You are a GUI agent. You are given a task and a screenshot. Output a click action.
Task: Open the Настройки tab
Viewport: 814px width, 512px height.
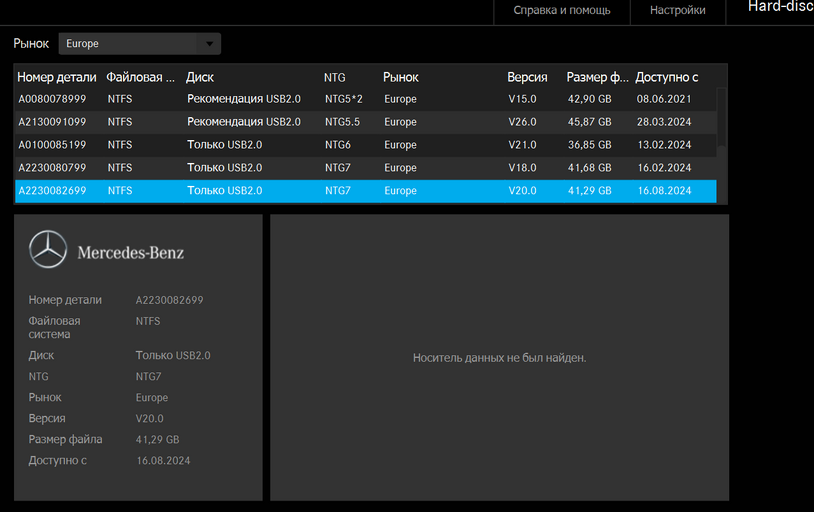(677, 10)
